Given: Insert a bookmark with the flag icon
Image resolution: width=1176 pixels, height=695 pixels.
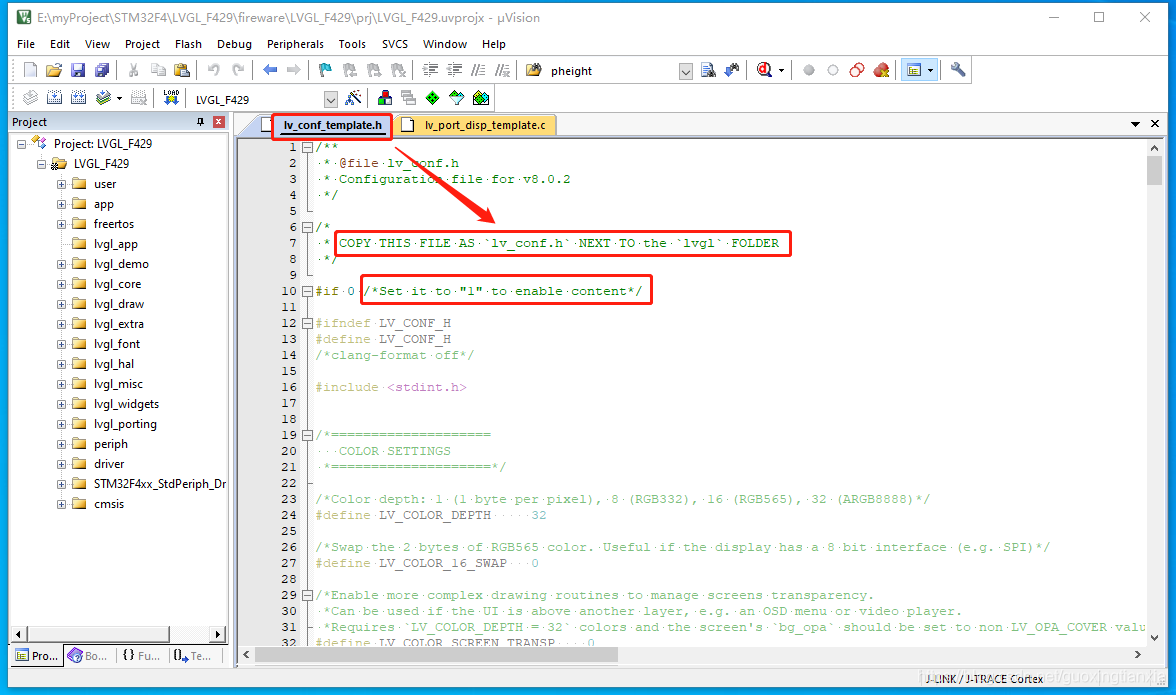Looking at the screenshot, I should point(325,70).
